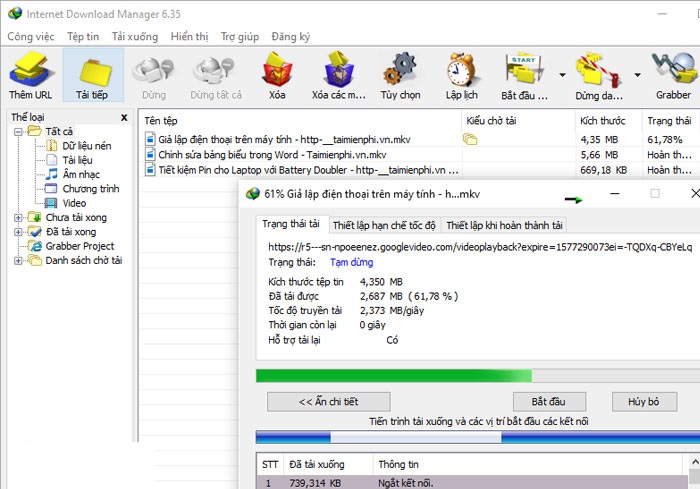The image size is (700, 489).
Task: Click the blue connection segments bar
Action: (478, 437)
